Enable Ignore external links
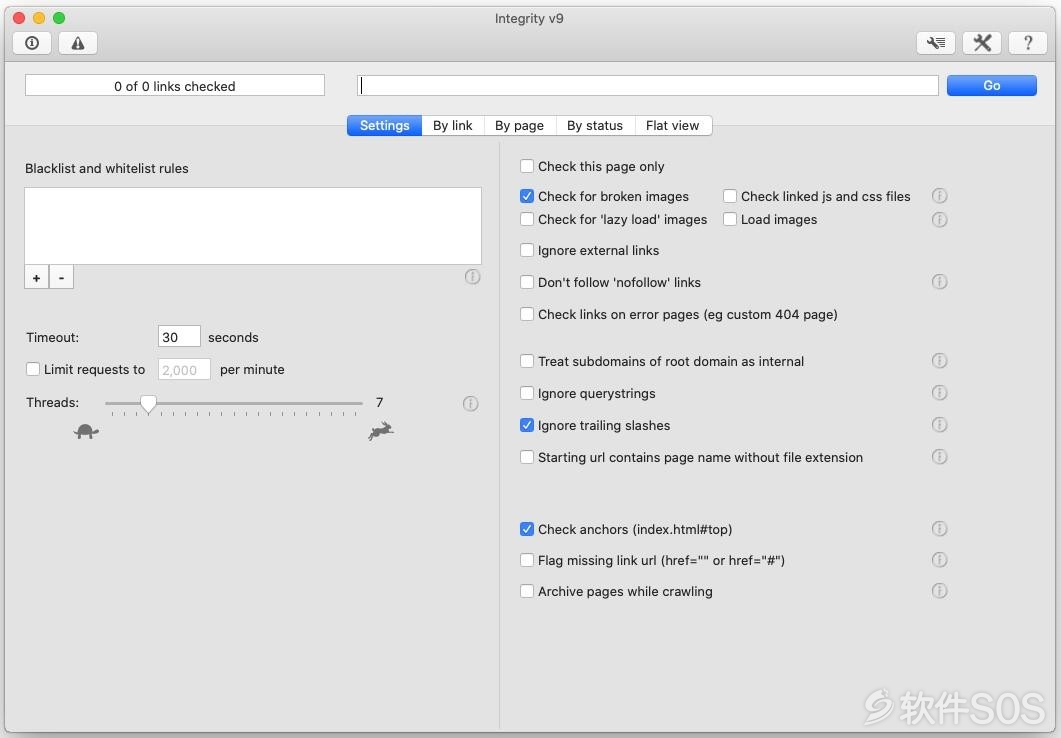 (526, 250)
